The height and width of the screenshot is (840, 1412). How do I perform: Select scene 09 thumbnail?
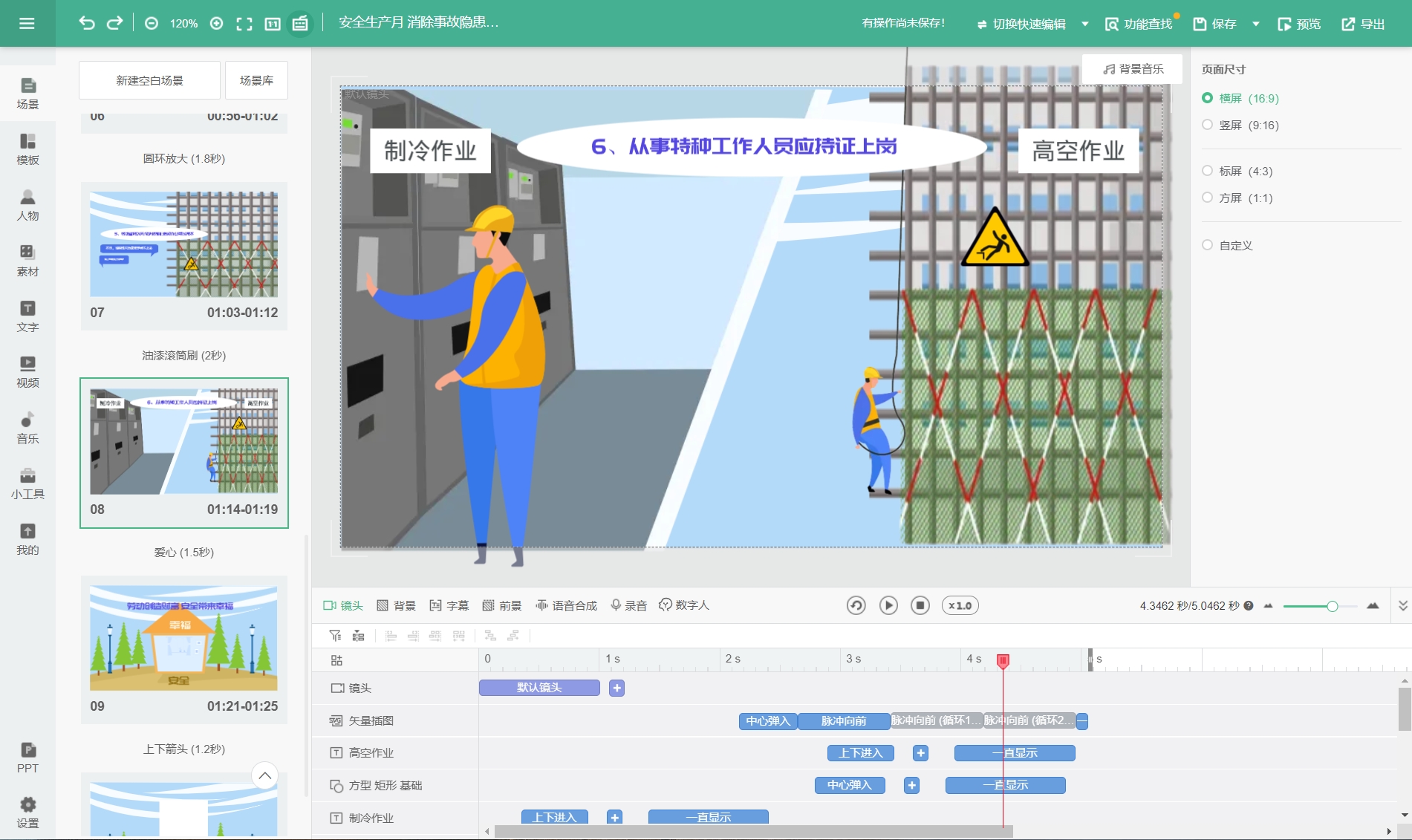coord(184,638)
